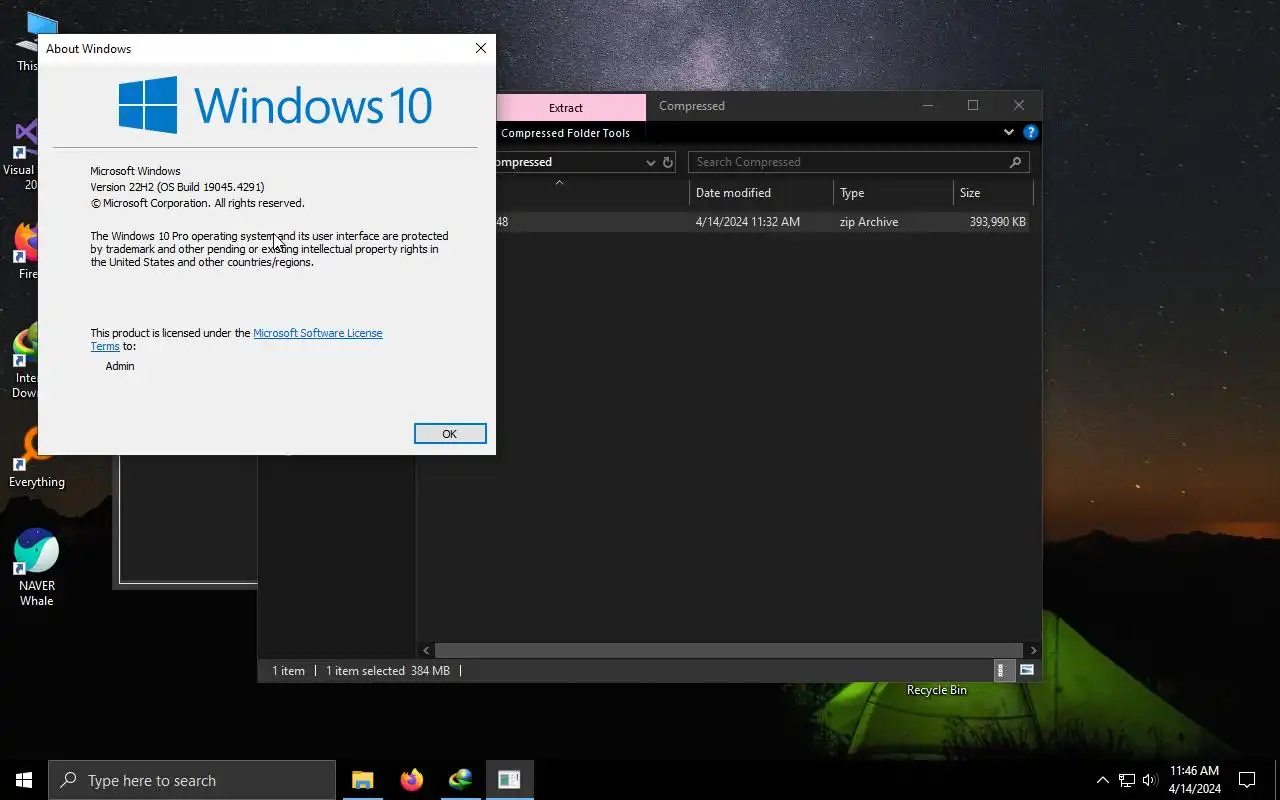This screenshot has width=1280, height=800.
Task: Sort by Date modified column
Action: pyautogui.click(x=761, y=193)
